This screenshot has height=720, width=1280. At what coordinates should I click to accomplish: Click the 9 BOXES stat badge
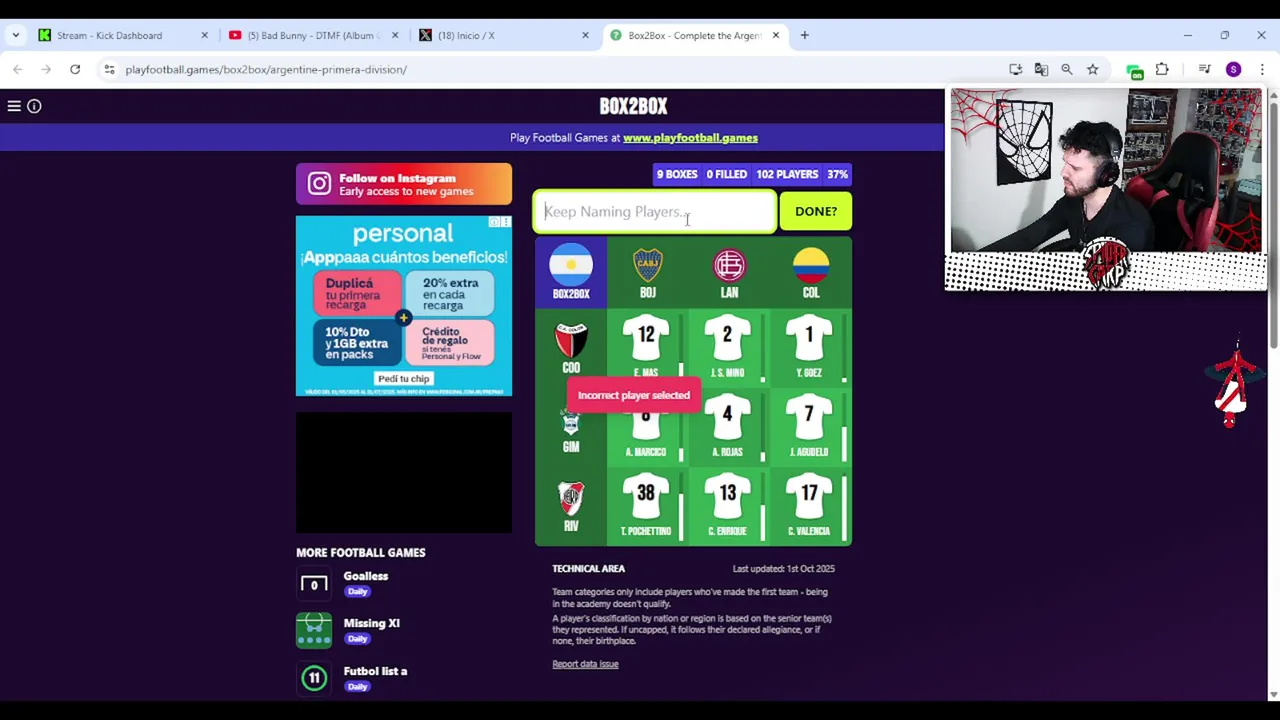pos(677,174)
